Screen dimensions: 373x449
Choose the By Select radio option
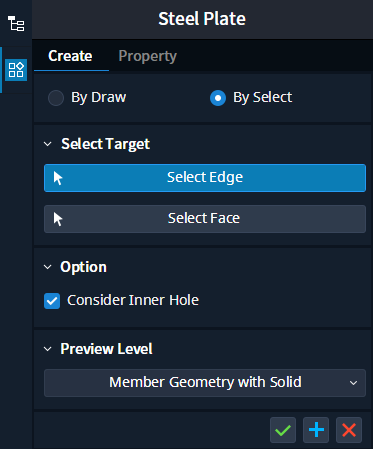coord(218,98)
